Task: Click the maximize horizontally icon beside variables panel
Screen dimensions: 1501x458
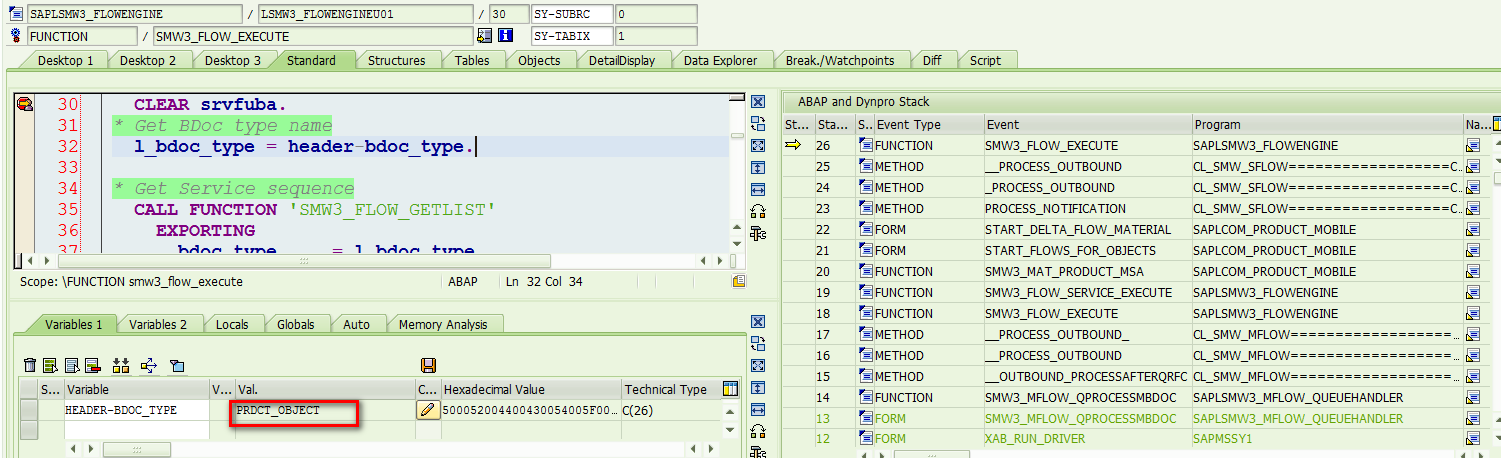Action: tap(758, 410)
